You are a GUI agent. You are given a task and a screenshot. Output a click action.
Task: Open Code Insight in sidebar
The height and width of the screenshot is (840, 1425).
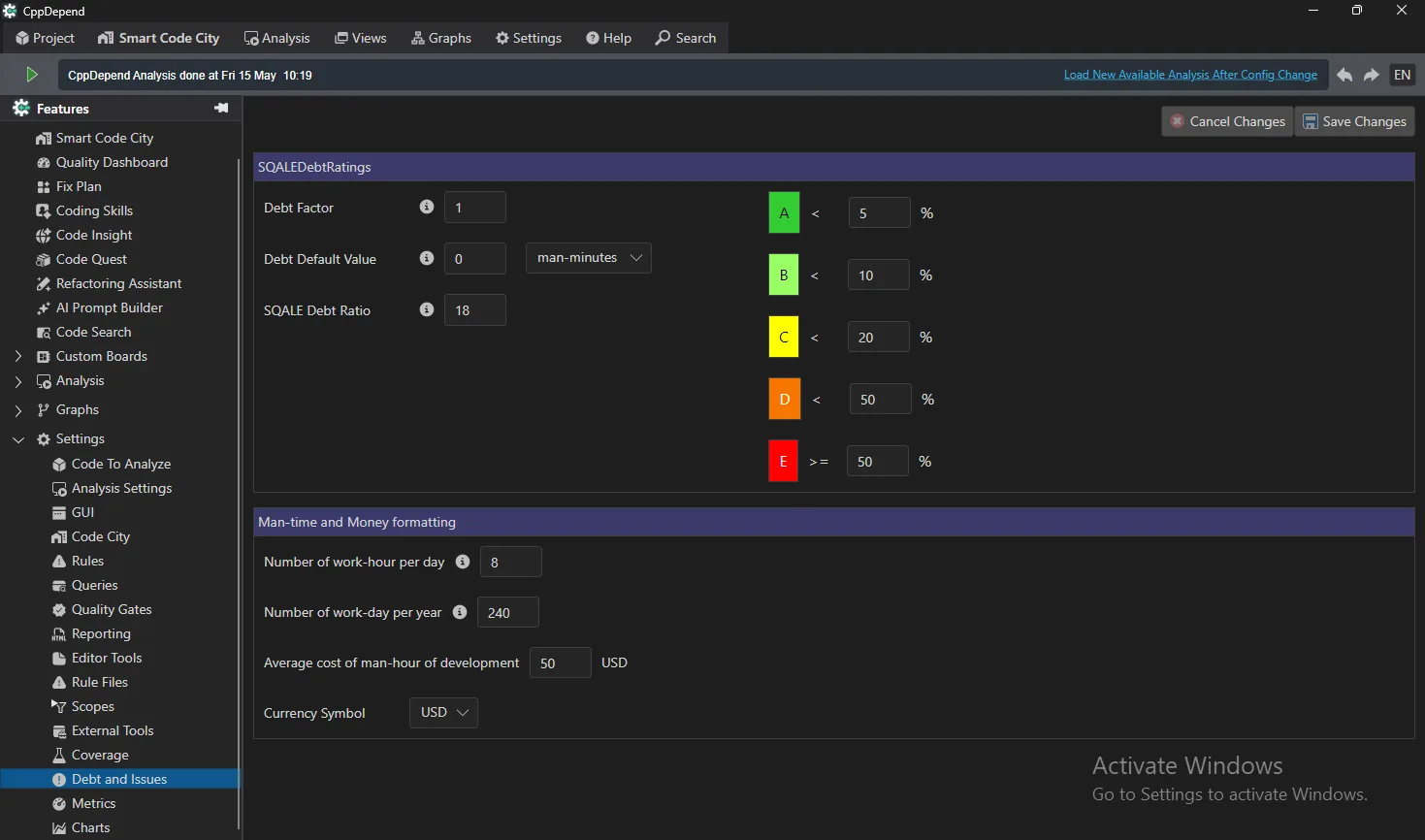(84, 235)
